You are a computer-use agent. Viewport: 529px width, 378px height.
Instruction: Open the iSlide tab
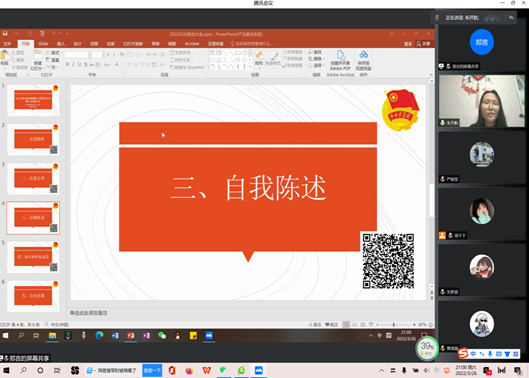click(x=43, y=44)
